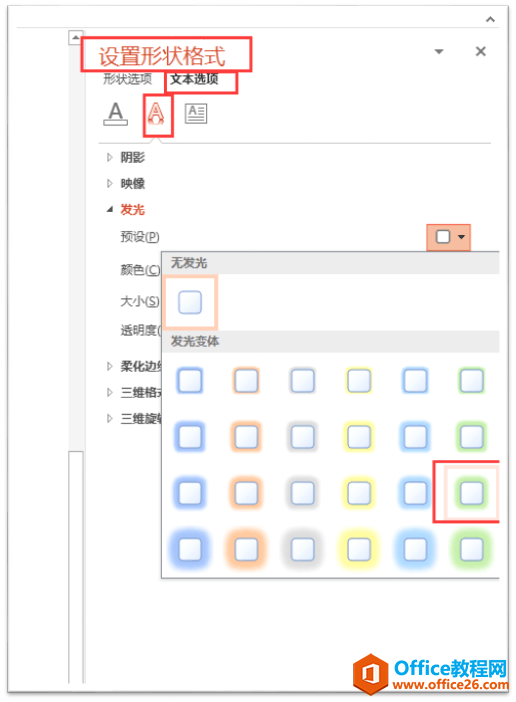Screen dimensions: 516x702
Task: Open the task pane options arrow
Action: [x=439, y=51]
